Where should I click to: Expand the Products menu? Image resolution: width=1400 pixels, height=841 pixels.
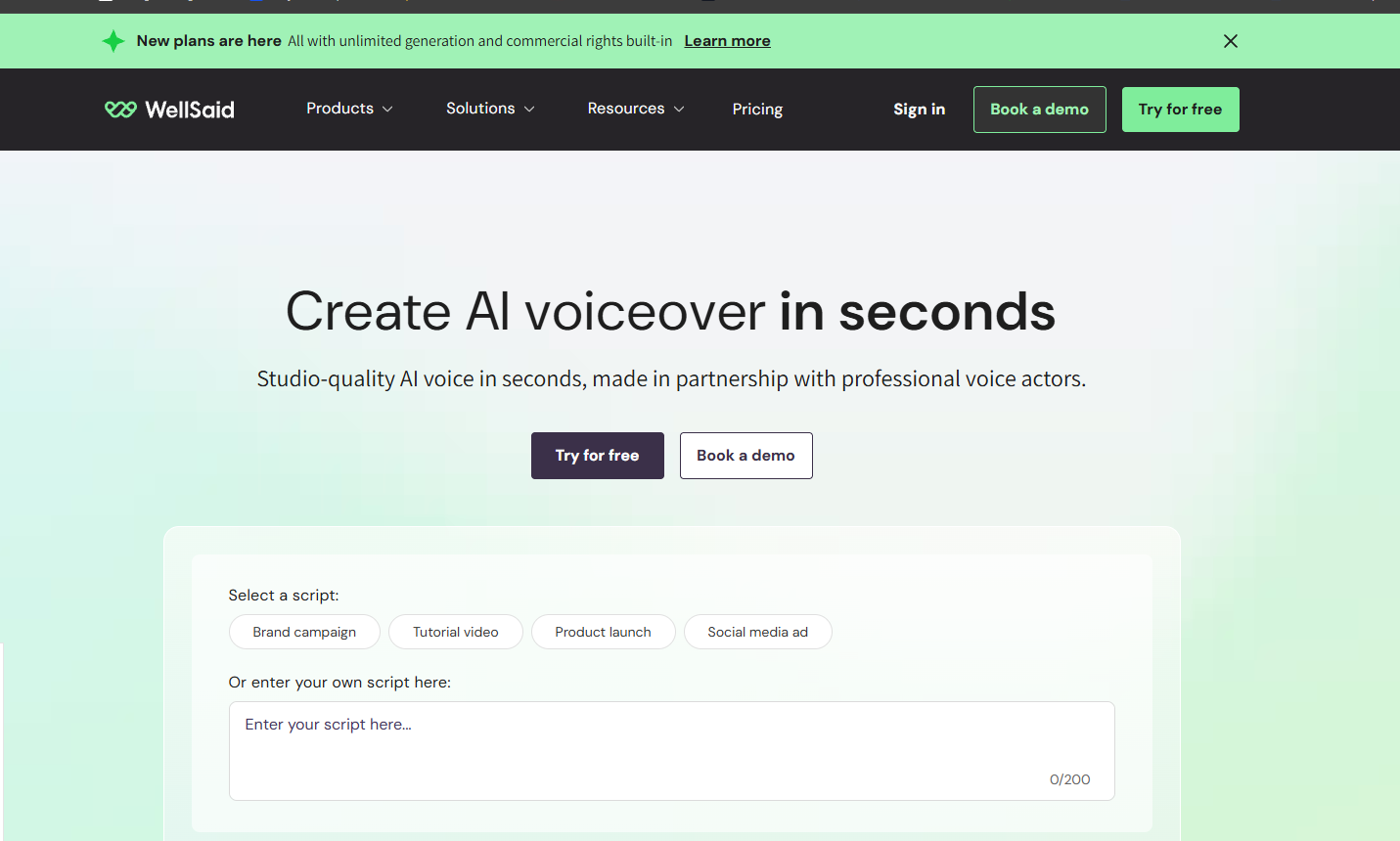pos(349,109)
